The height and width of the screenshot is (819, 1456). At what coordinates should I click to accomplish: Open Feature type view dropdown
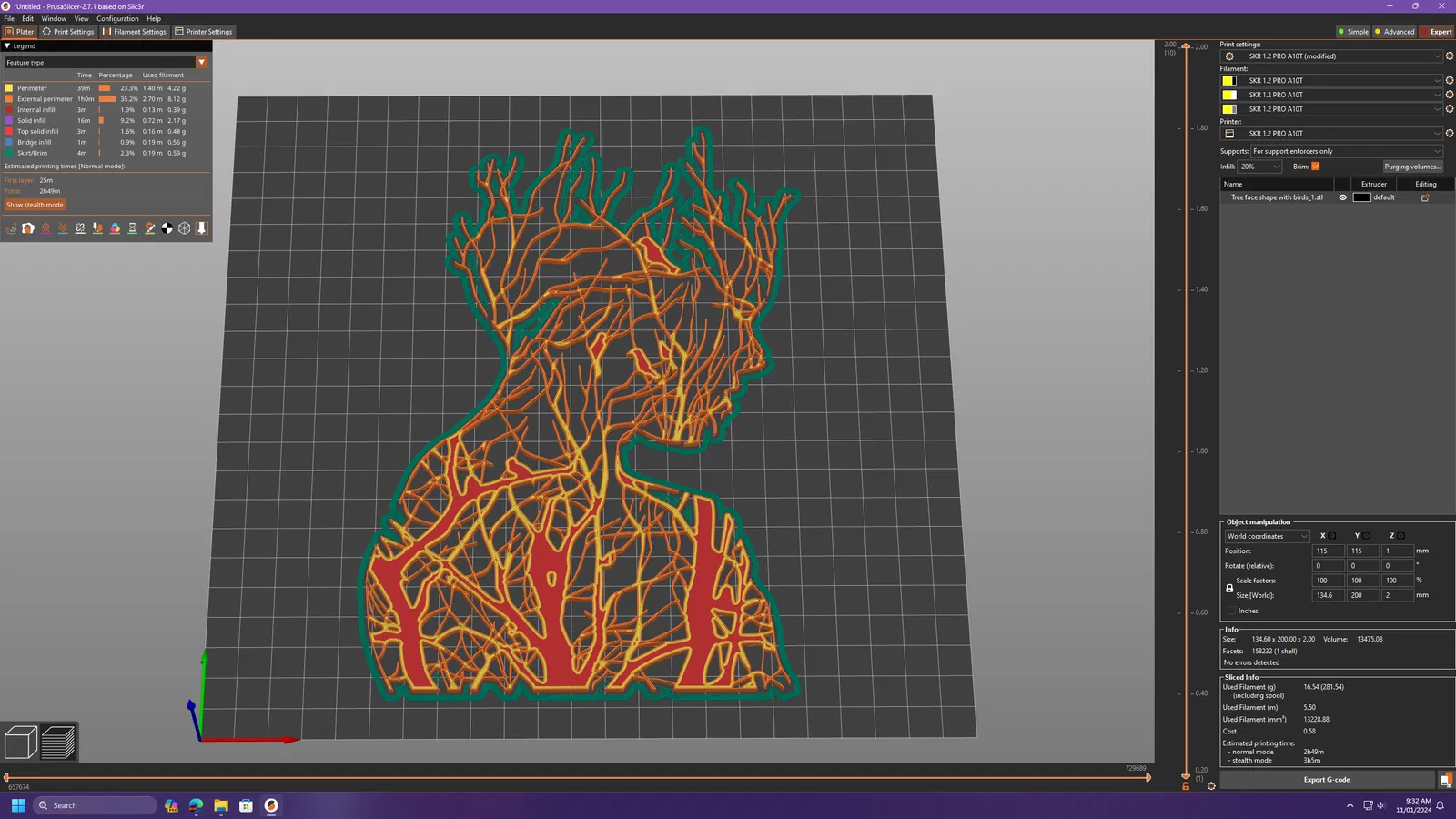[x=106, y=63]
